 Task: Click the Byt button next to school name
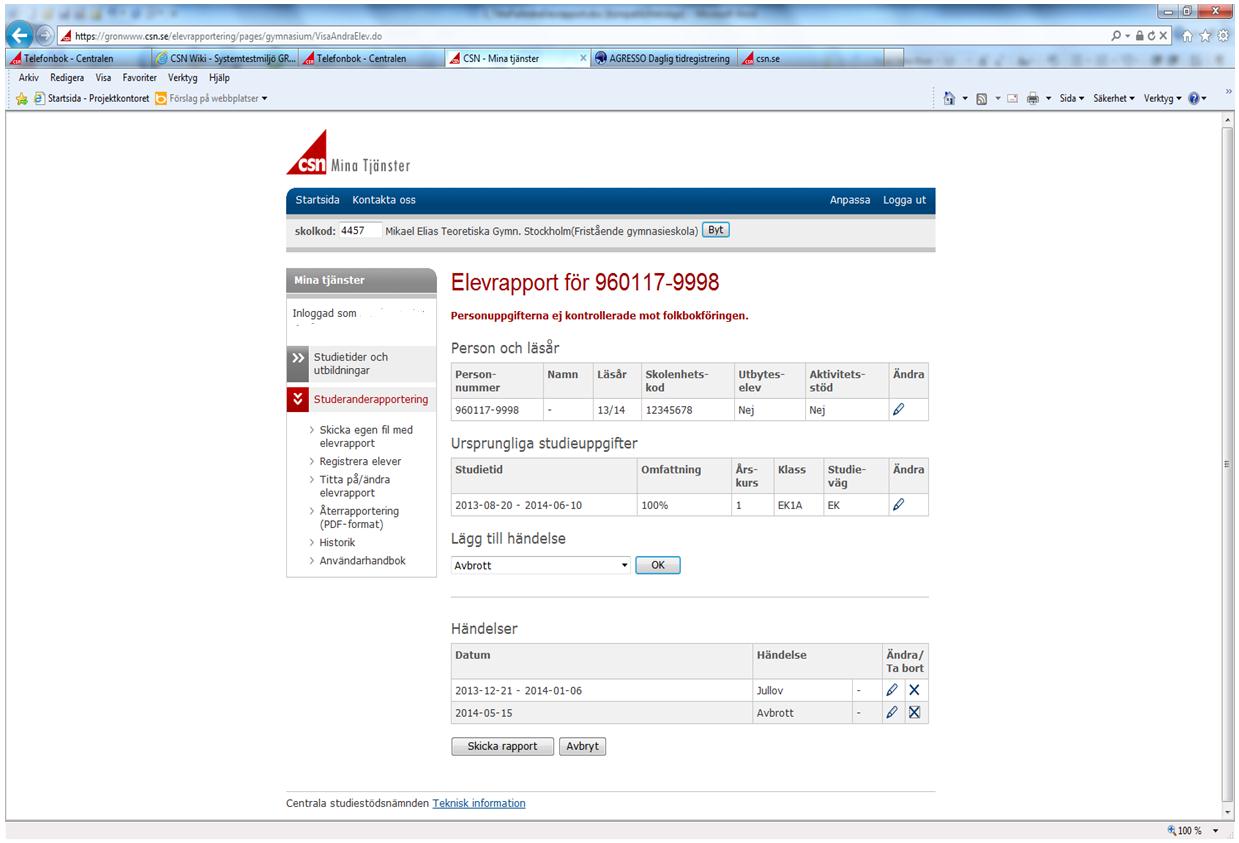[715, 229]
